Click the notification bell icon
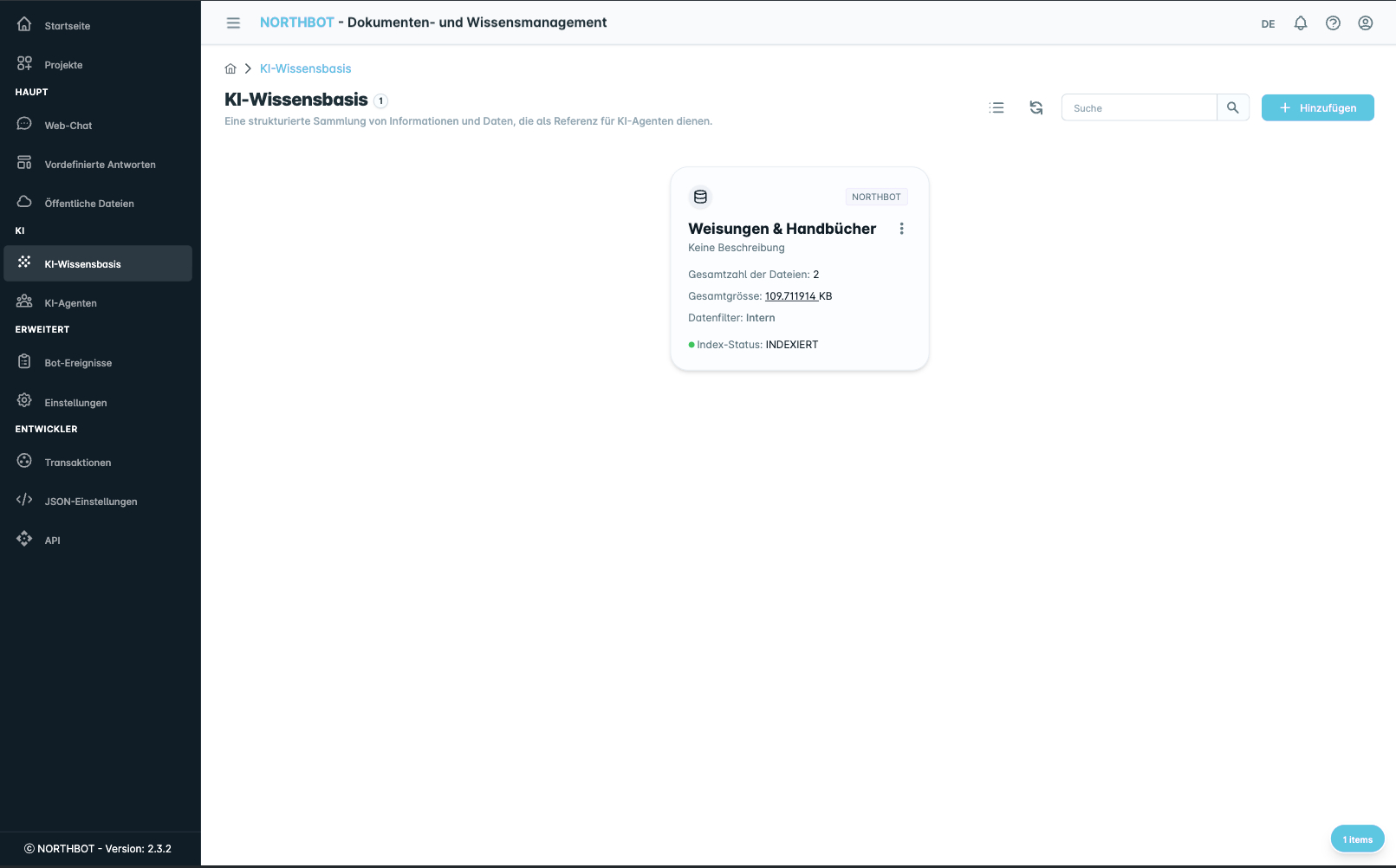 [x=1301, y=23]
